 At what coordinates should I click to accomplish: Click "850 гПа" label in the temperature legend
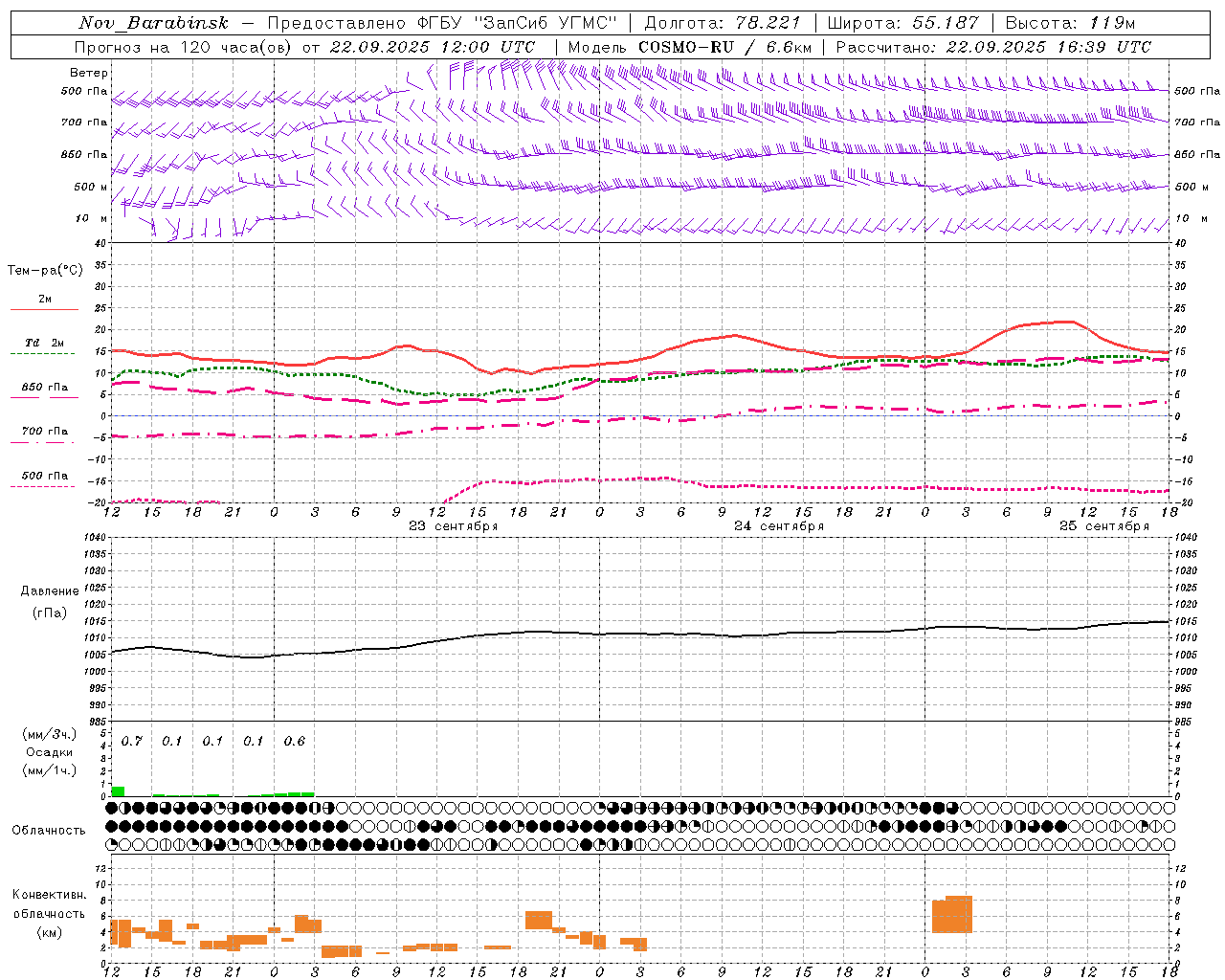click(x=45, y=388)
